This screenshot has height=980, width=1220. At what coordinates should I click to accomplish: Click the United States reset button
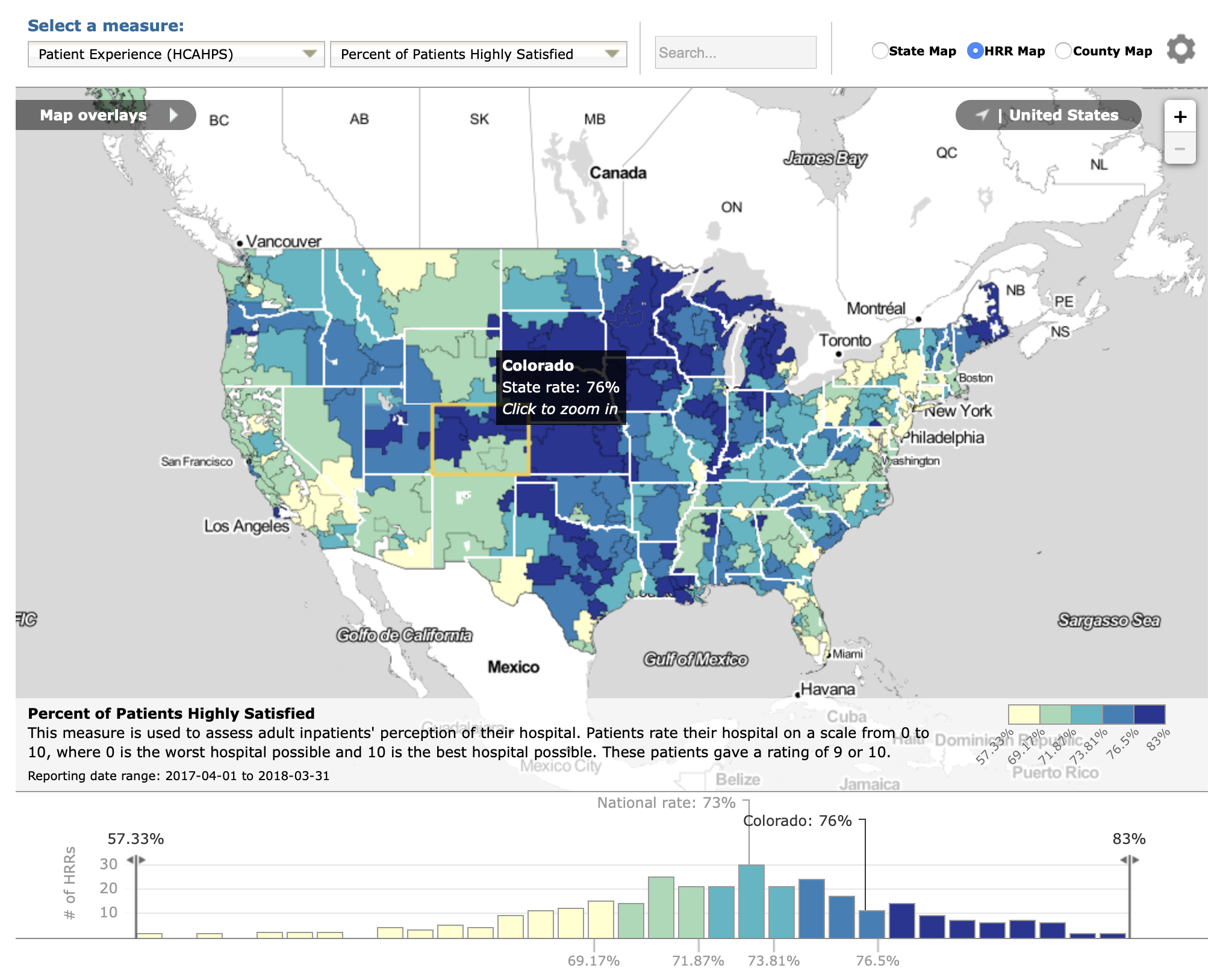click(x=1063, y=115)
